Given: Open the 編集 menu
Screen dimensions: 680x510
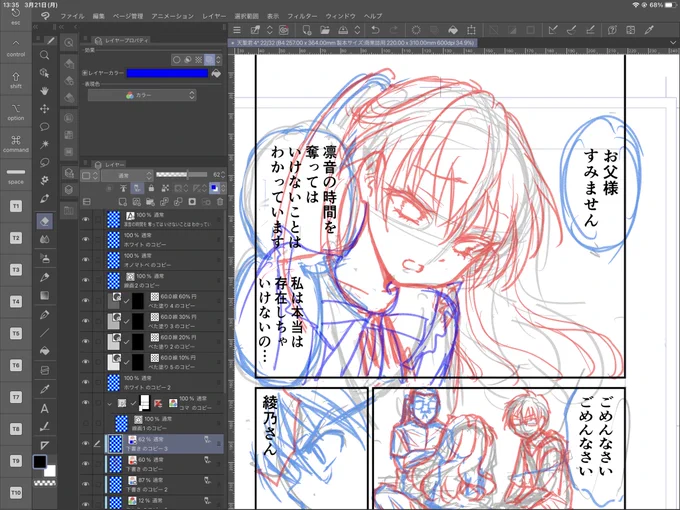Looking at the screenshot, I should [98, 16].
